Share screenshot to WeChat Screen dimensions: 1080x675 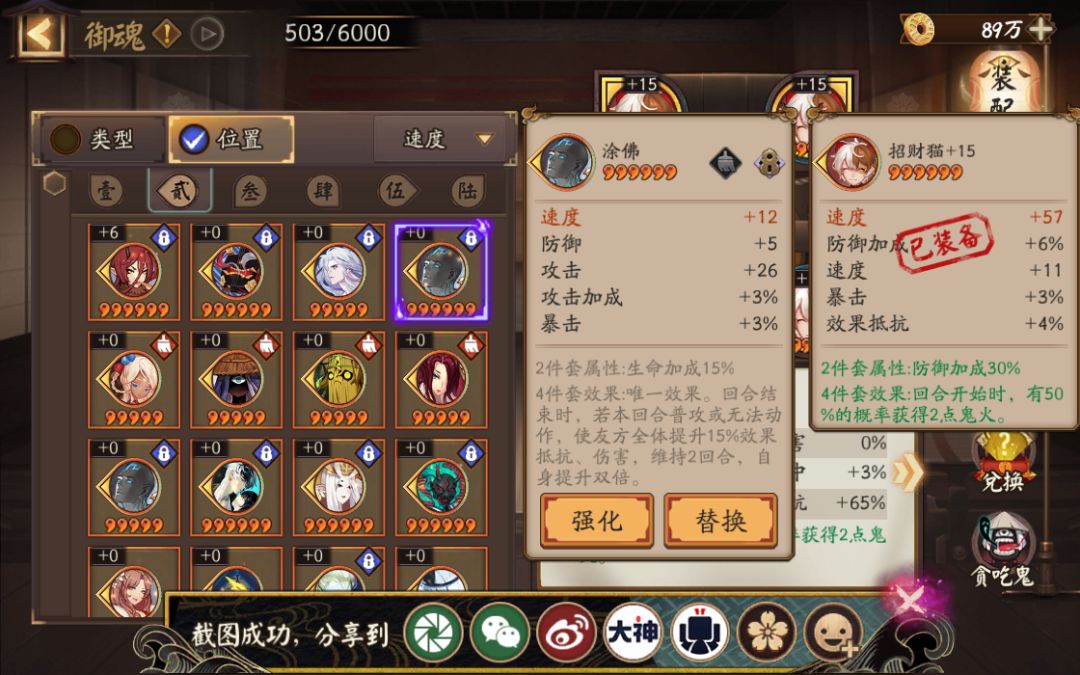coord(500,632)
